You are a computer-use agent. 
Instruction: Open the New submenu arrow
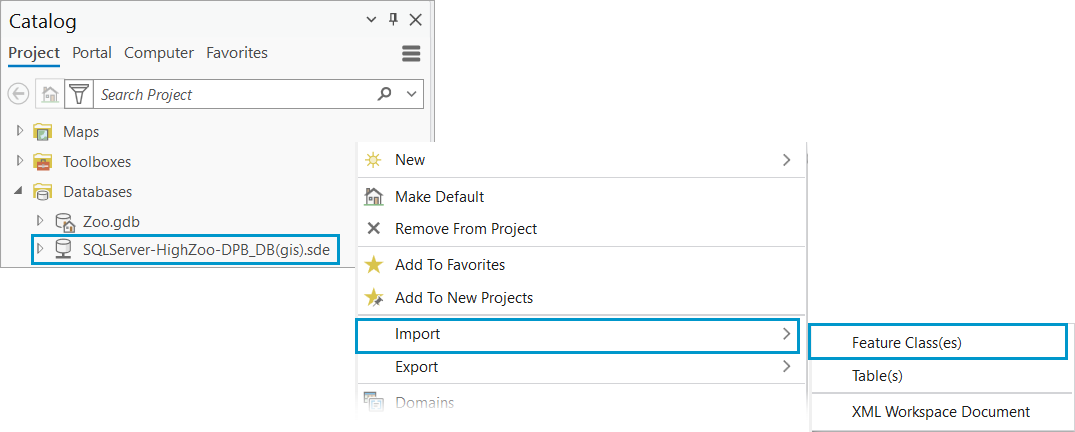point(786,160)
